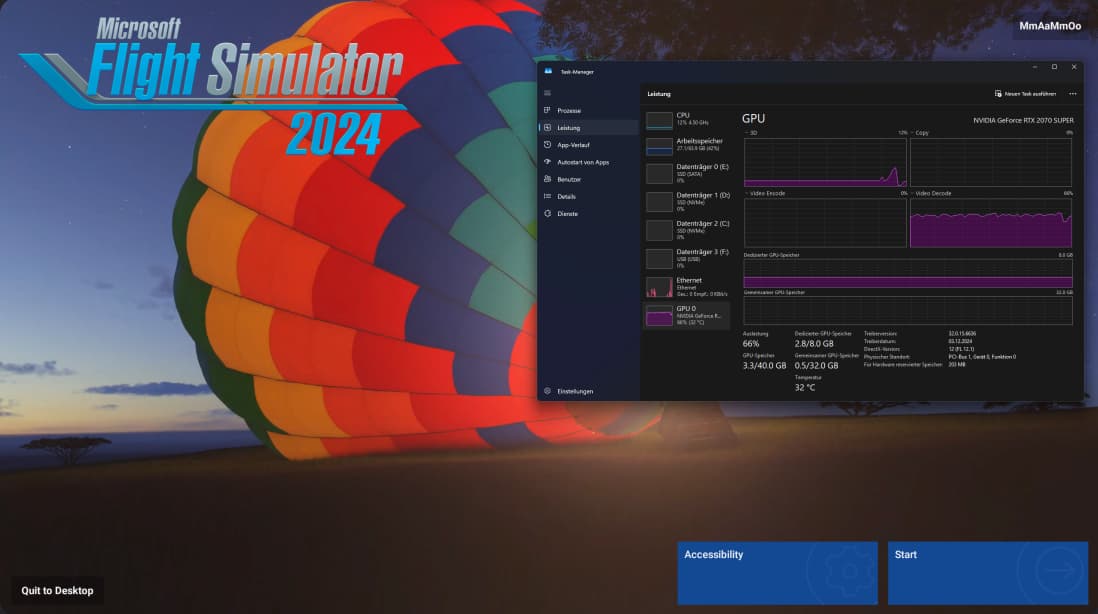Open the Dienste page

pos(588,214)
